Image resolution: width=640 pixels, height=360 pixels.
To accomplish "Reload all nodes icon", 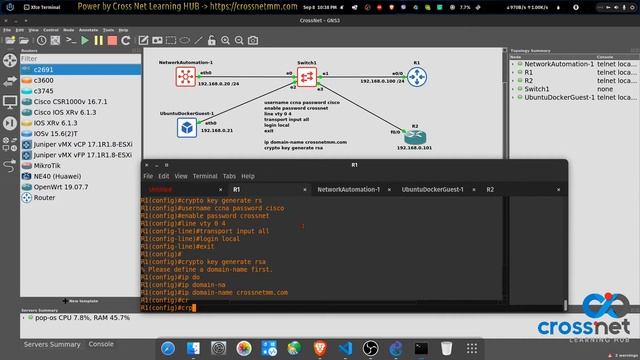I will [126, 40].
